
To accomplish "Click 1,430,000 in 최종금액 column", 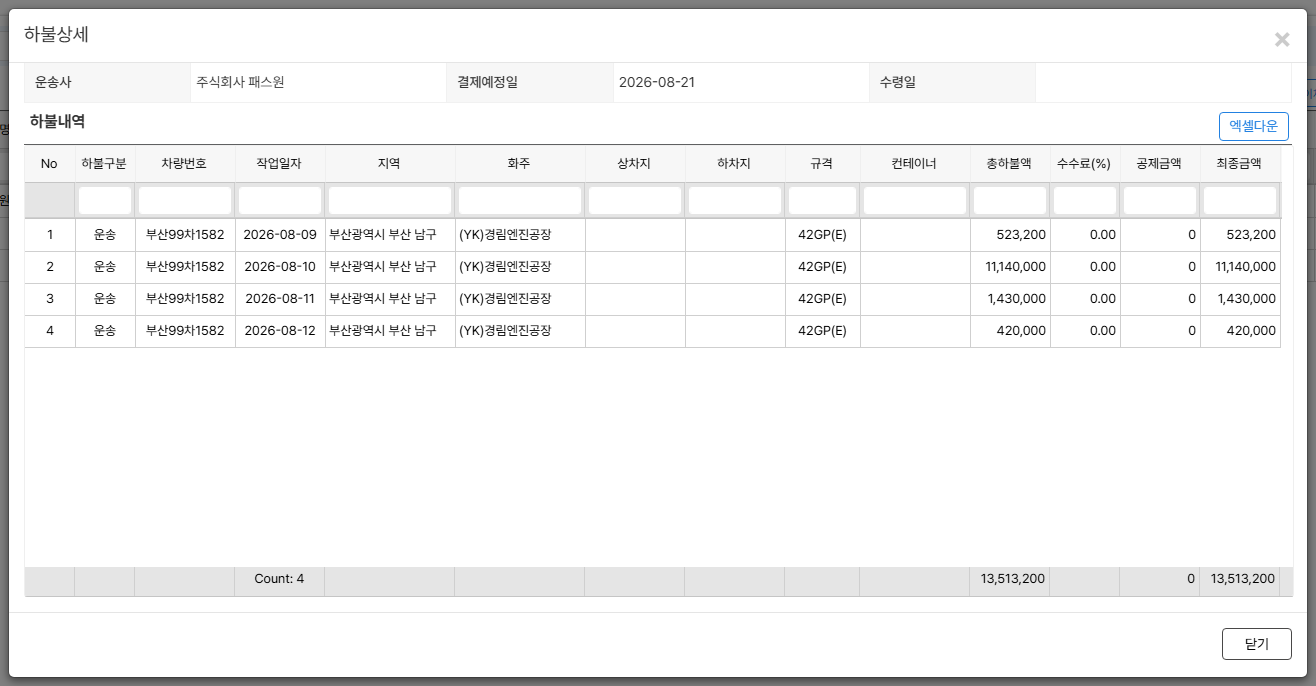I will coord(1240,299).
